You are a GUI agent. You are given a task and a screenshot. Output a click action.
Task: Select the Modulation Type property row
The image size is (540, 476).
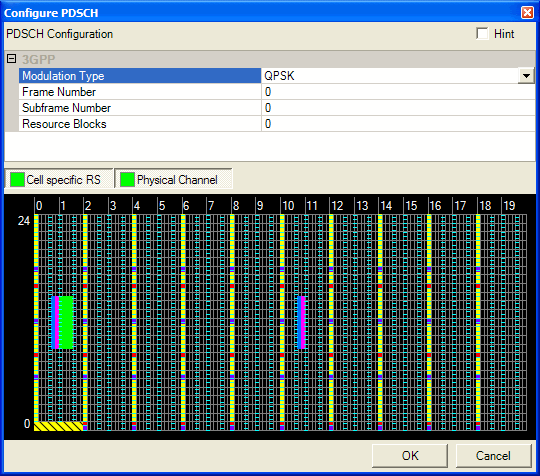click(x=140, y=76)
